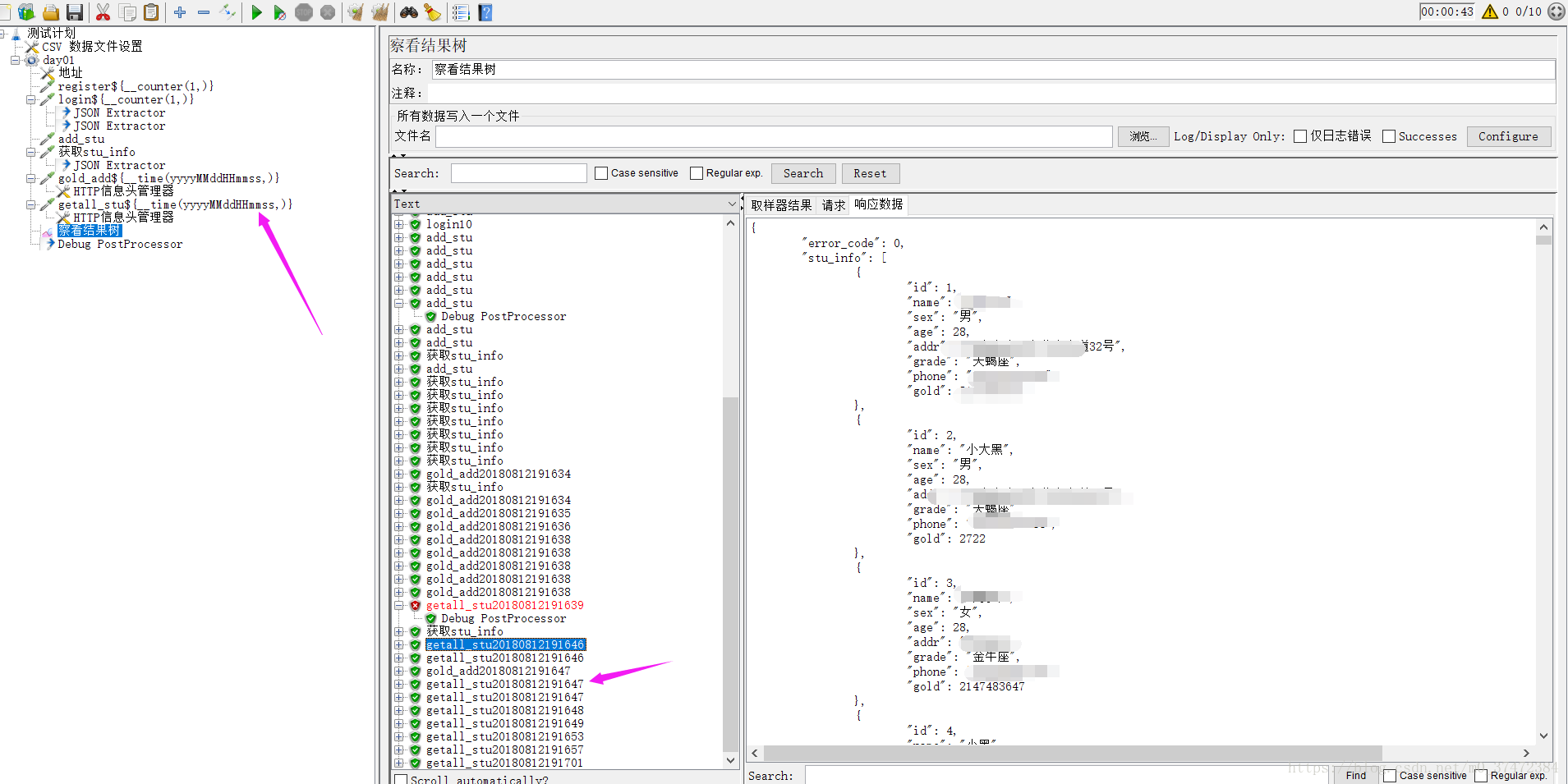The width and height of the screenshot is (1568, 784).
Task: Collapse the login${__counter(1,)} node
Action: coord(30,99)
